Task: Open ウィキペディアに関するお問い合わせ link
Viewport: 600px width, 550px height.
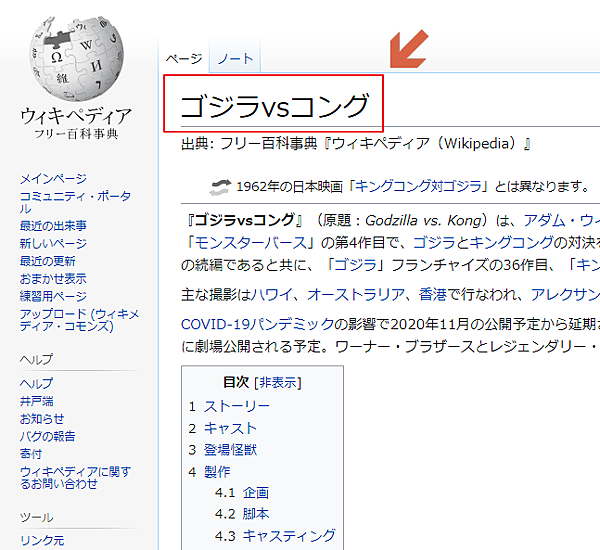Action: pyautogui.click(x=75, y=478)
